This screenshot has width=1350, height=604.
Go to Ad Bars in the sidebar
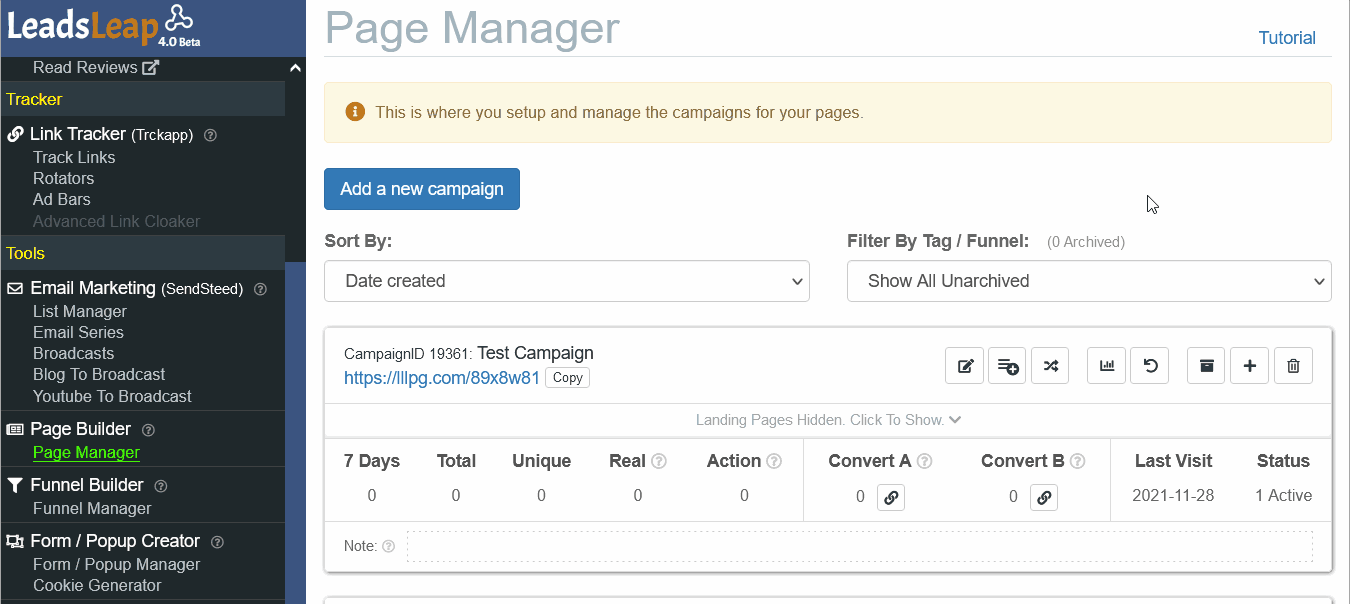coord(62,199)
